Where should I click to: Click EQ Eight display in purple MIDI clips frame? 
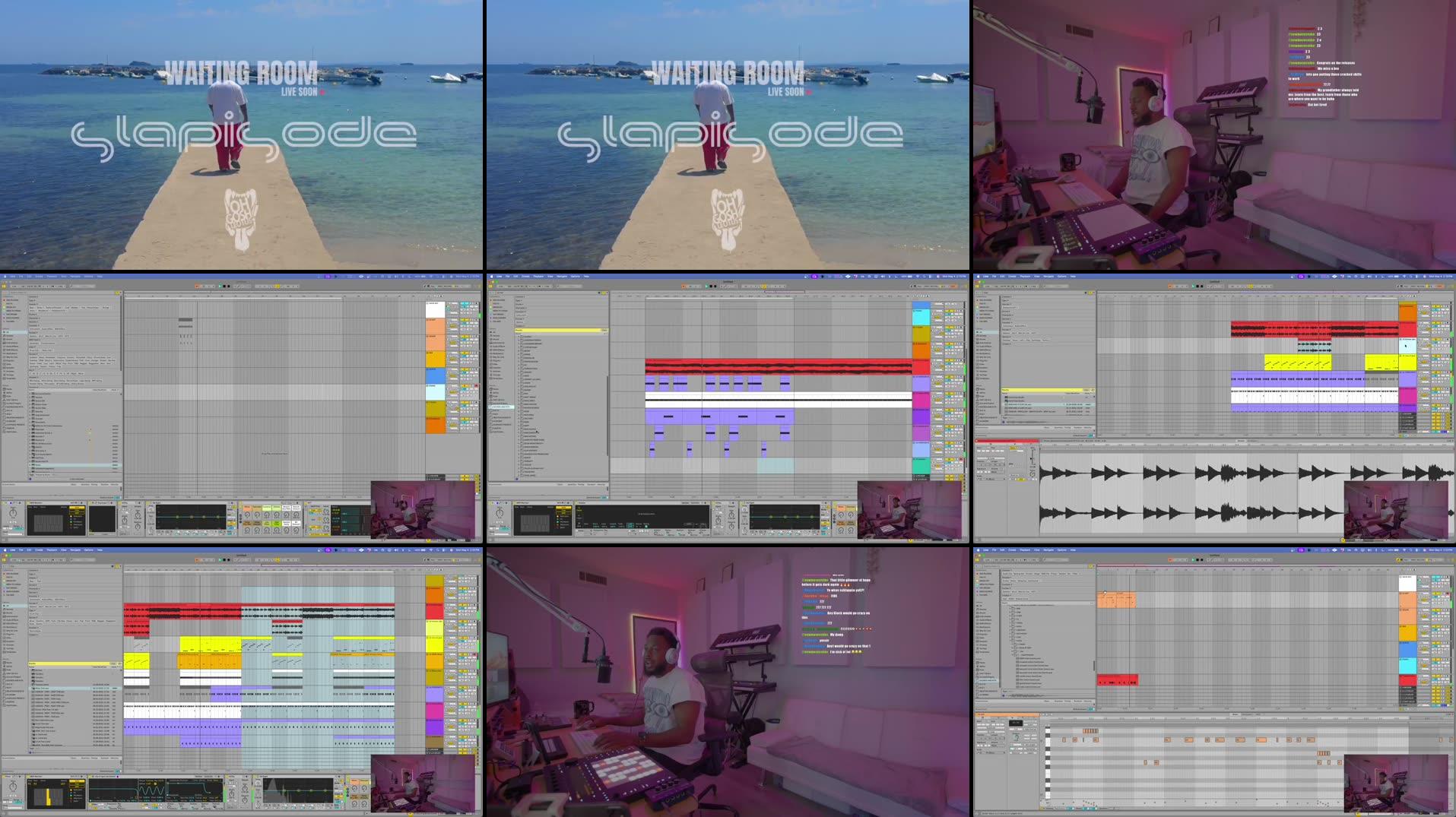pos(785,518)
